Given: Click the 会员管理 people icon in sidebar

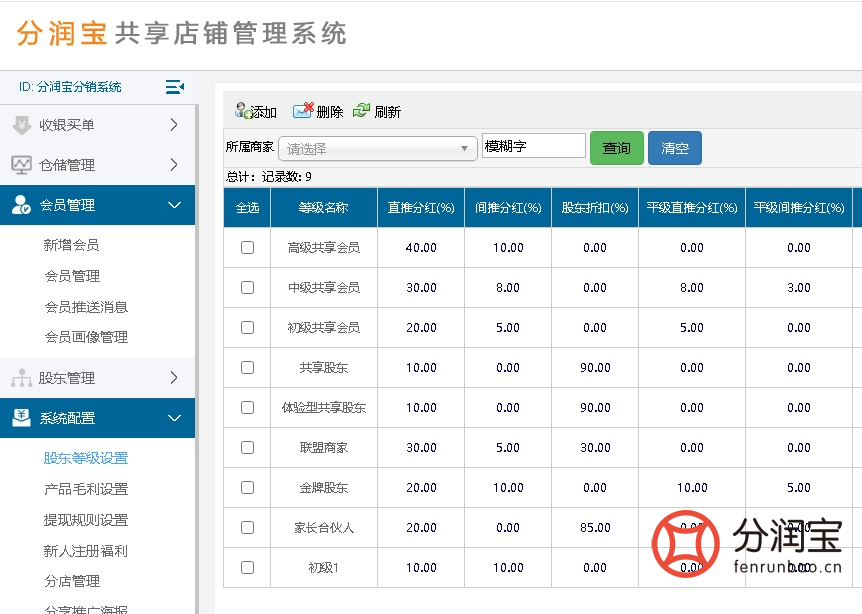Looking at the screenshot, I should tap(22, 205).
